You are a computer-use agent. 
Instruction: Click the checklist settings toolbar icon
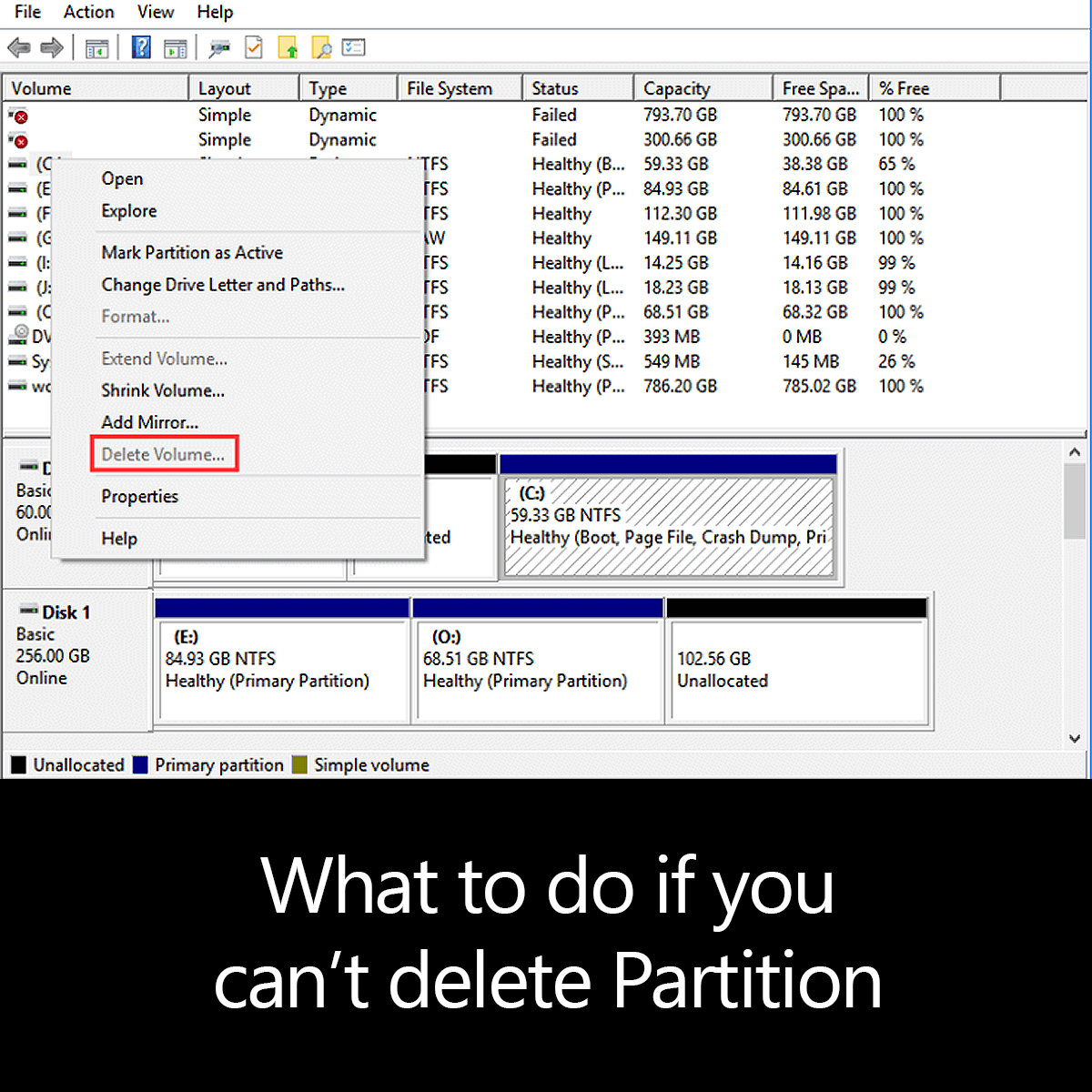354,47
